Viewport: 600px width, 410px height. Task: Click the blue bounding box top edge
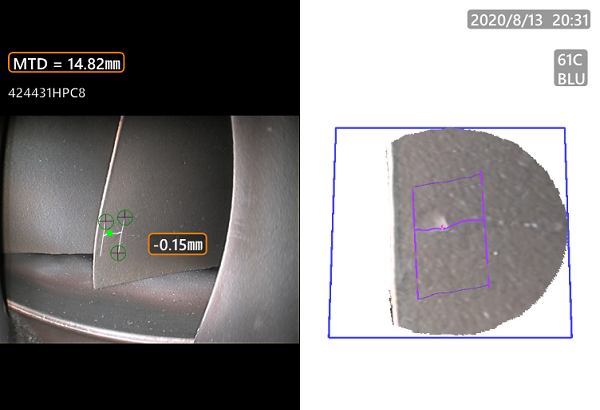[x=450, y=127]
